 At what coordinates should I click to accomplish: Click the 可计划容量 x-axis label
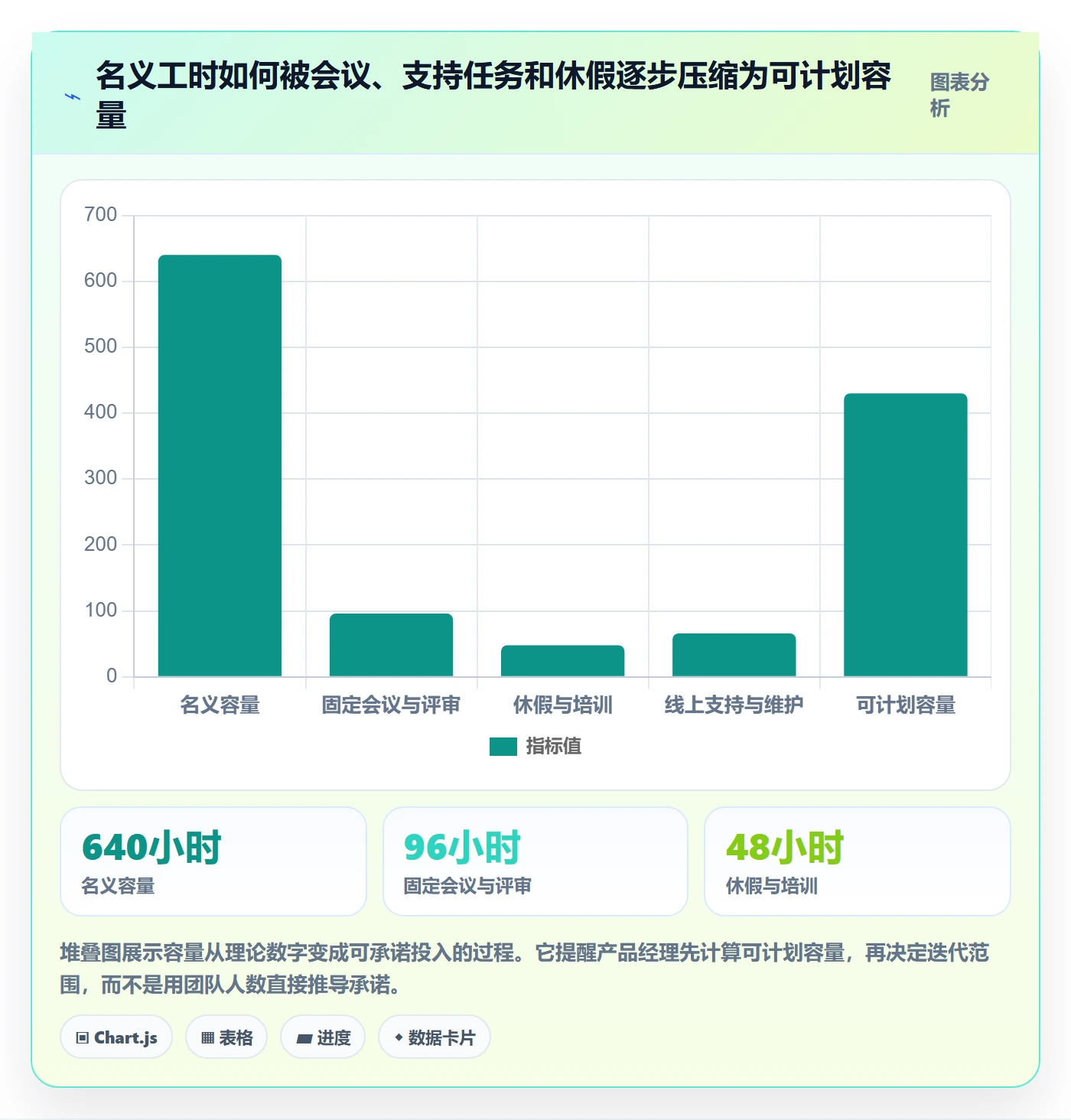(905, 705)
